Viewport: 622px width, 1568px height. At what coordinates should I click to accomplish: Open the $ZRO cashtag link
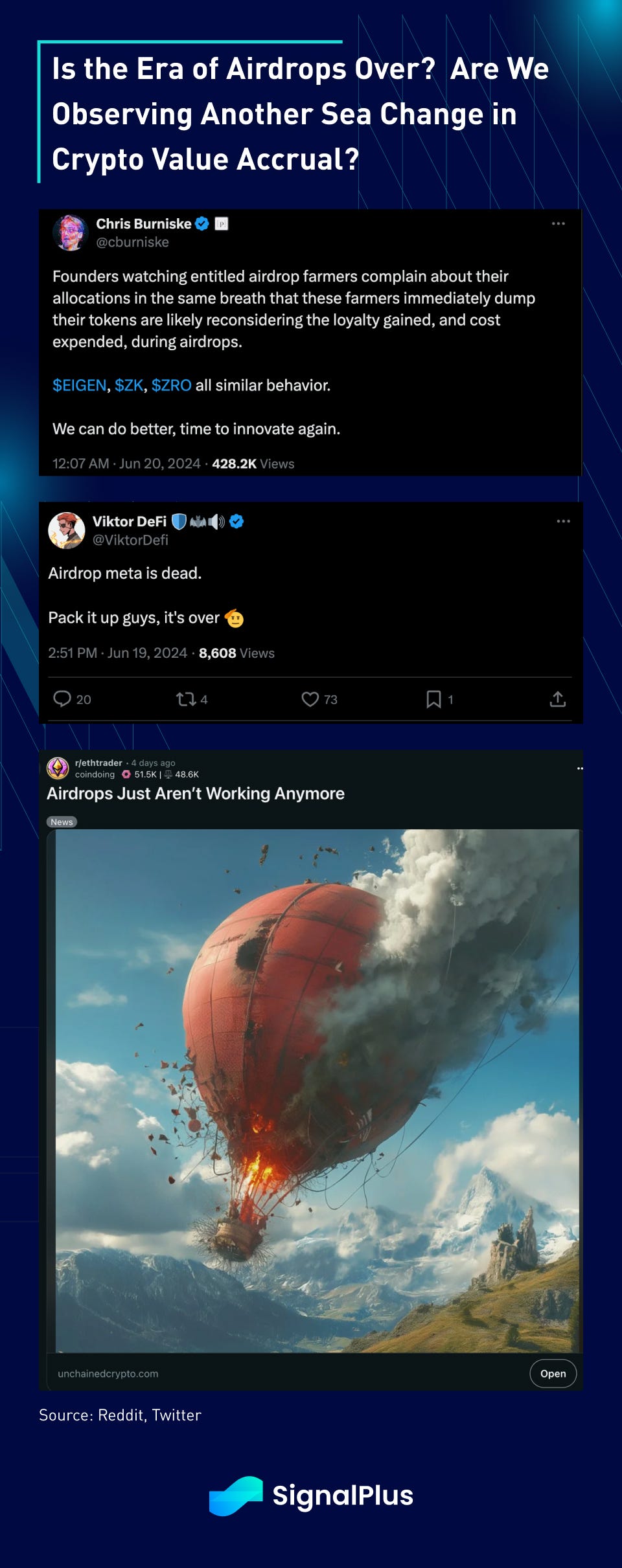coord(171,385)
